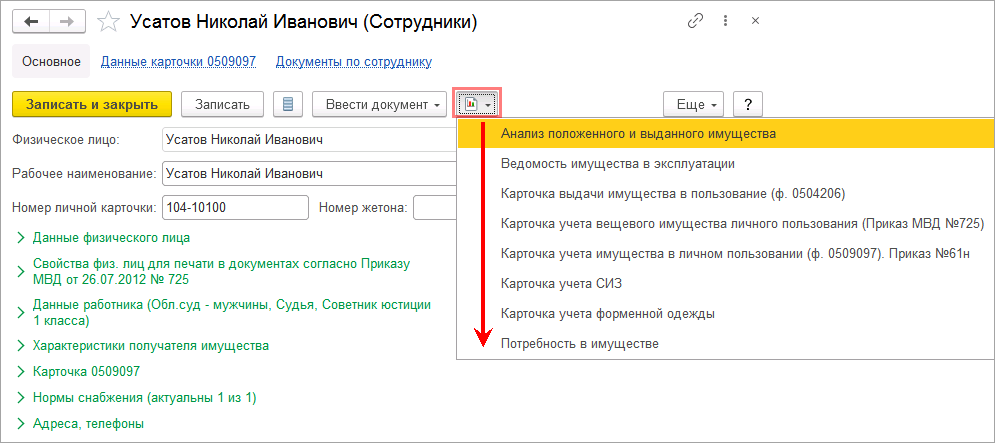Expand Данные физического лица section

[x=111, y=238]
